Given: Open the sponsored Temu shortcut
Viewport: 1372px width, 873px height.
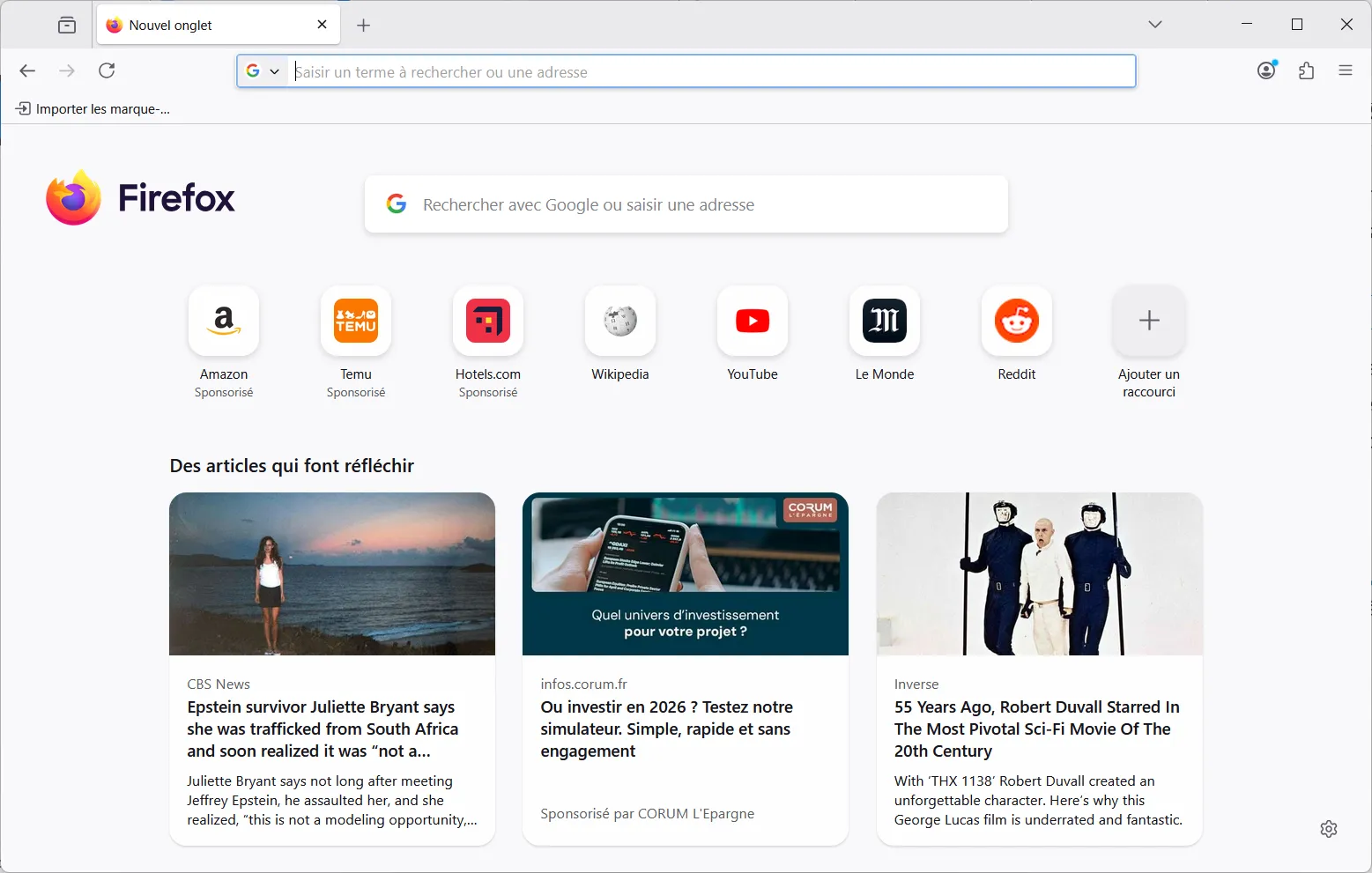Looking at the screenshot, I should point(355,321).
